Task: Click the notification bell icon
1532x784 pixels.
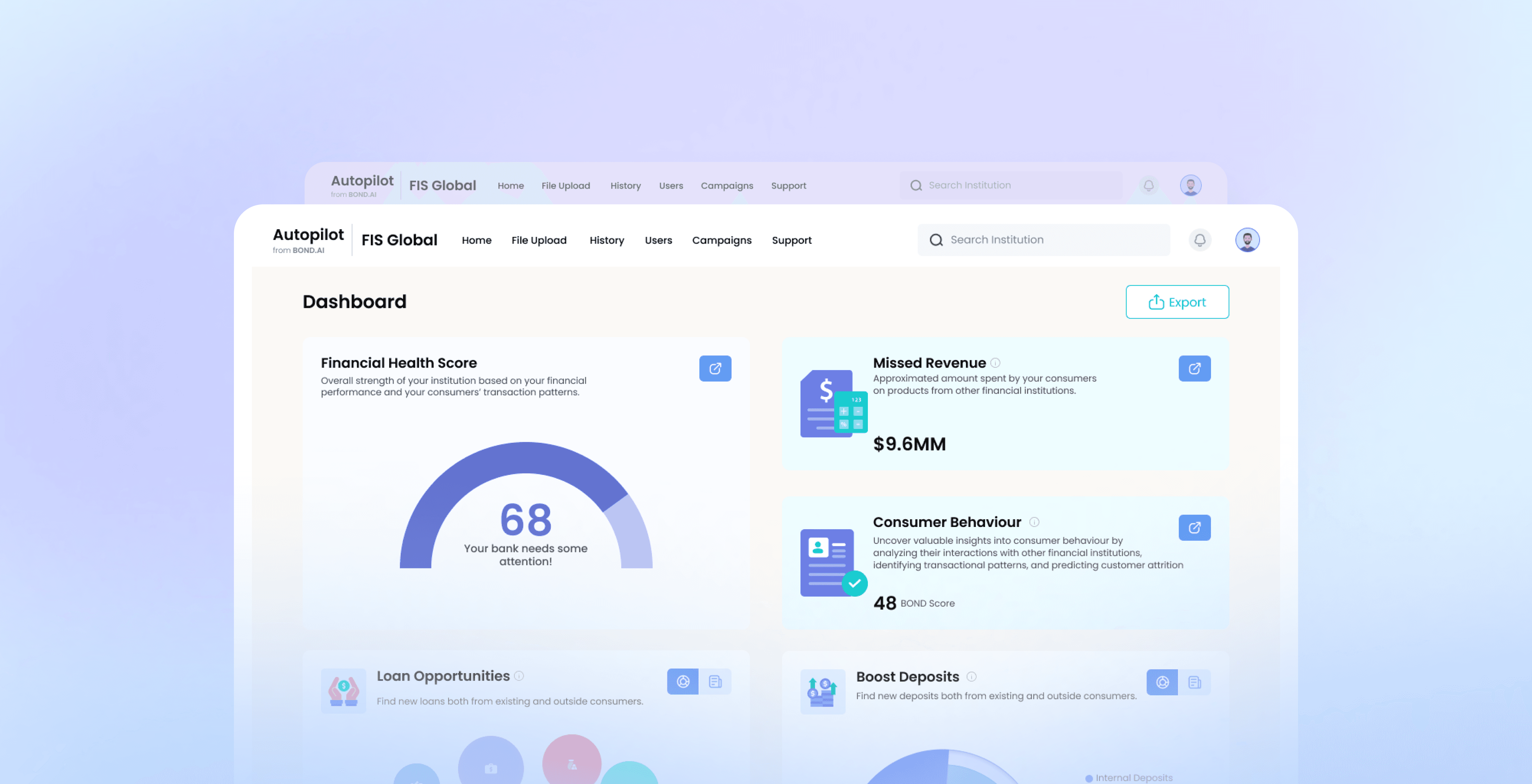Action: click(1199, 240)
